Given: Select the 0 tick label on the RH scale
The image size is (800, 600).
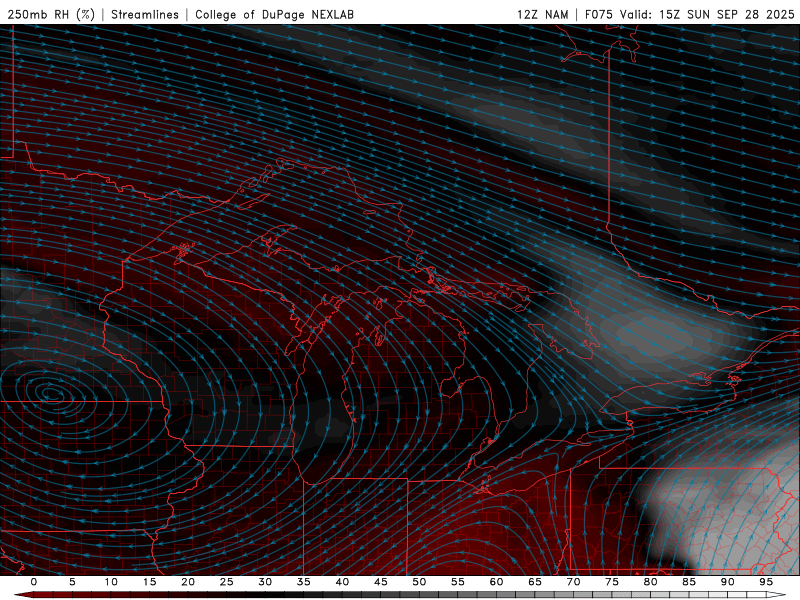Looking at the screenshot, I should pyautogui.click(x=34, y=582).
